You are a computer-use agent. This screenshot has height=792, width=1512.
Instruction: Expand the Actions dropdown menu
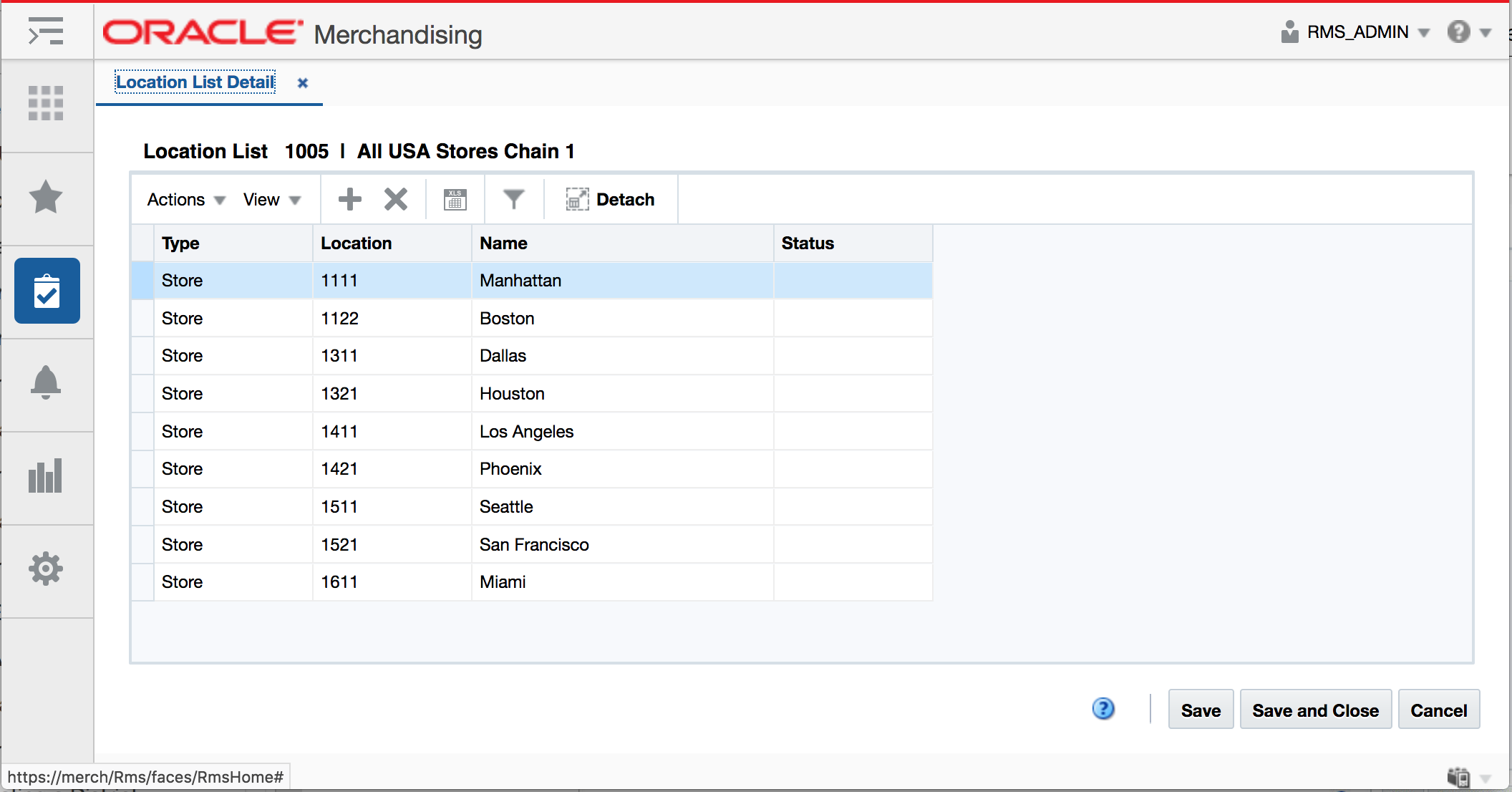point(185,199)
